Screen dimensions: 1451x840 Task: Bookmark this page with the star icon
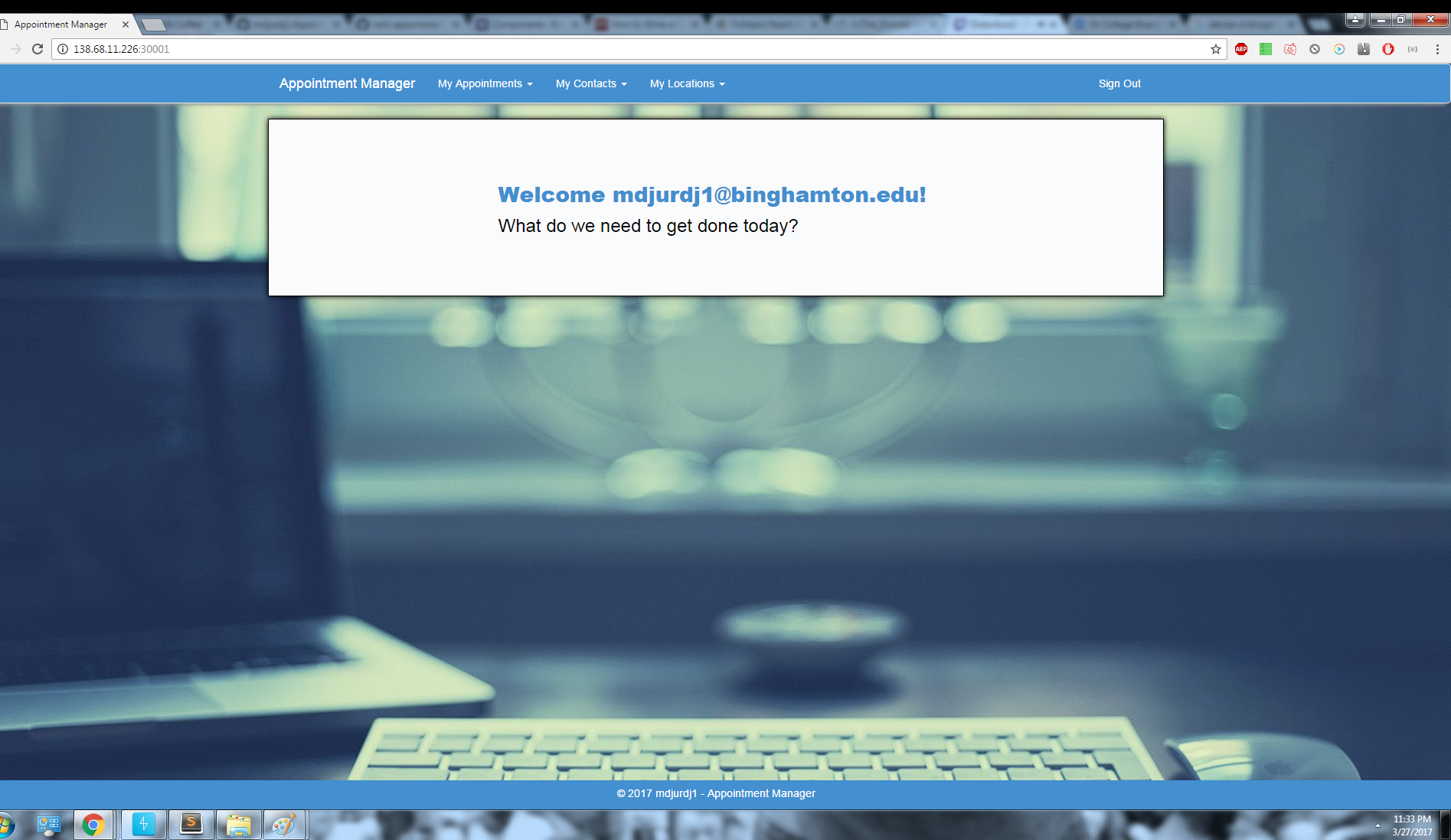[1215, 49]
